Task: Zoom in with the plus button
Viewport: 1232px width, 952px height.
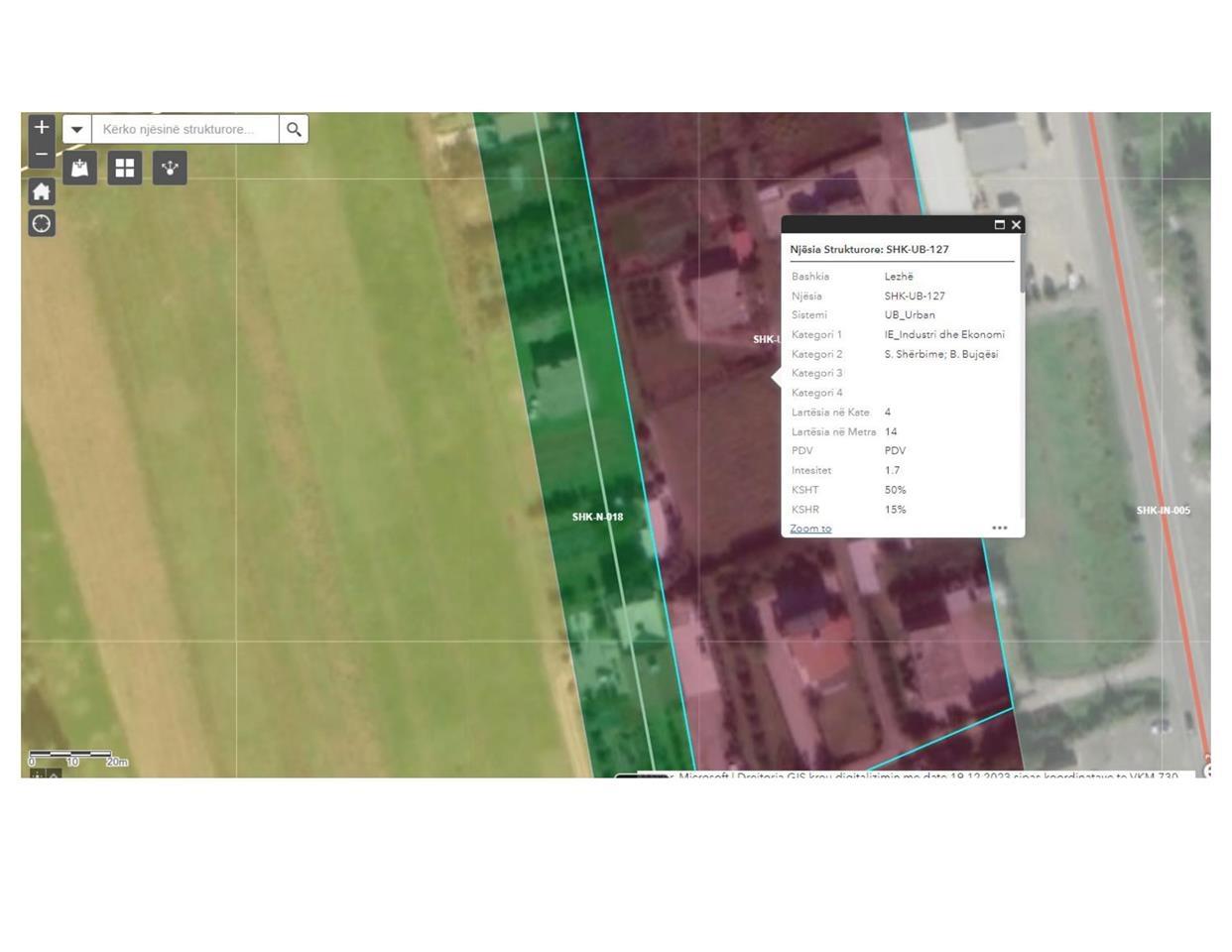Action: pos(42,127)
